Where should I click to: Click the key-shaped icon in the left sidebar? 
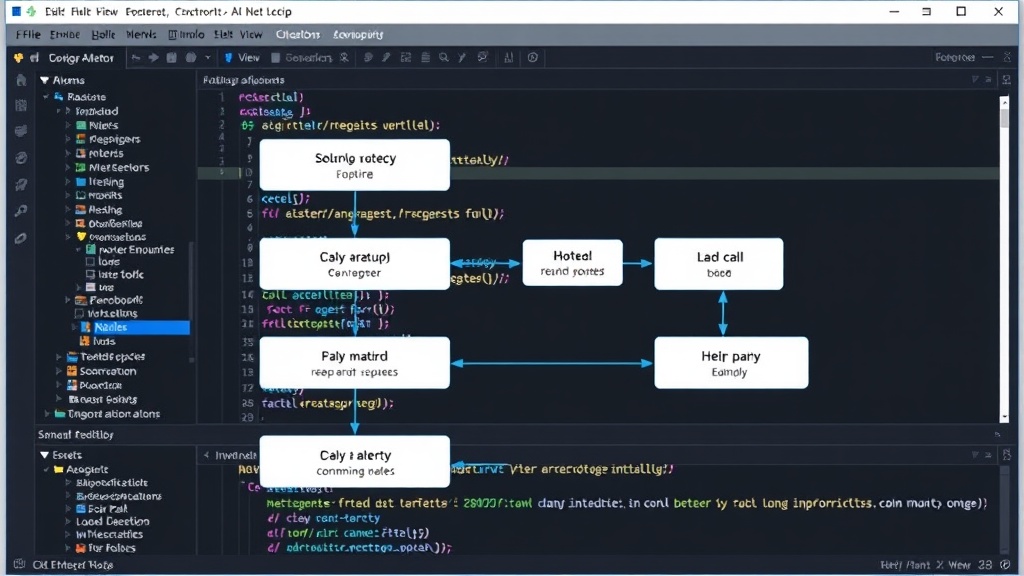(x=21, y=210)
